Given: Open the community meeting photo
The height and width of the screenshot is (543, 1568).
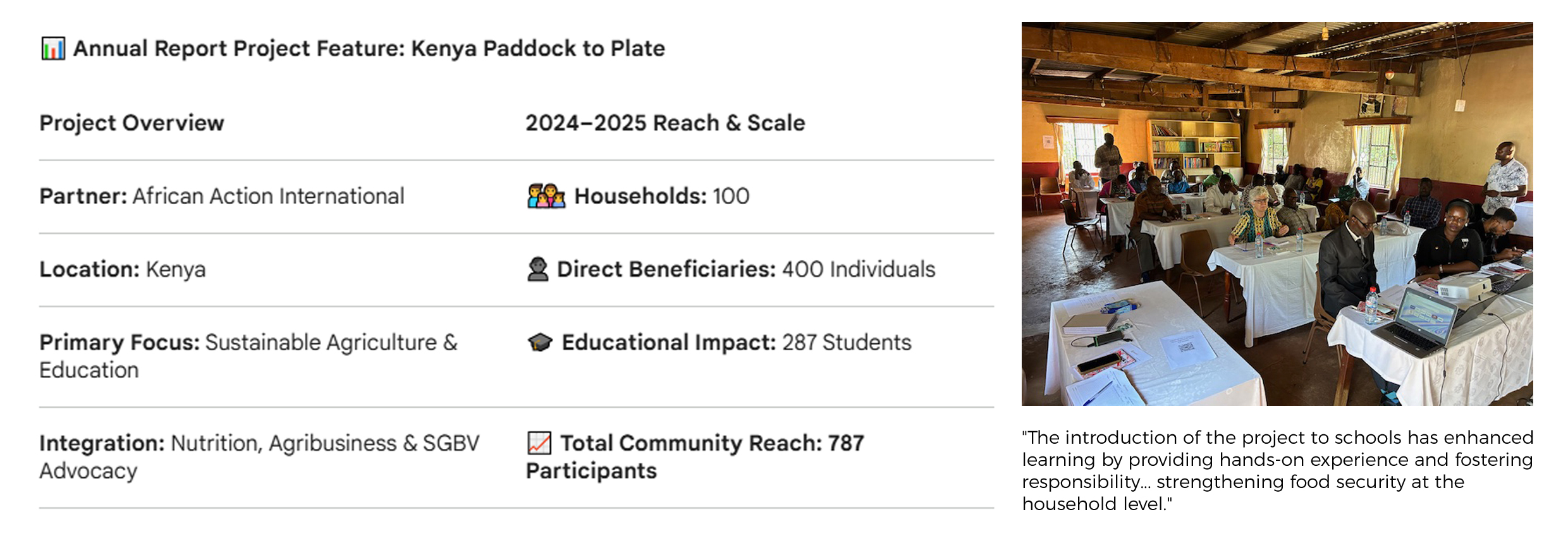Looking at the screenshot, I should click(x=1277, y=214).
